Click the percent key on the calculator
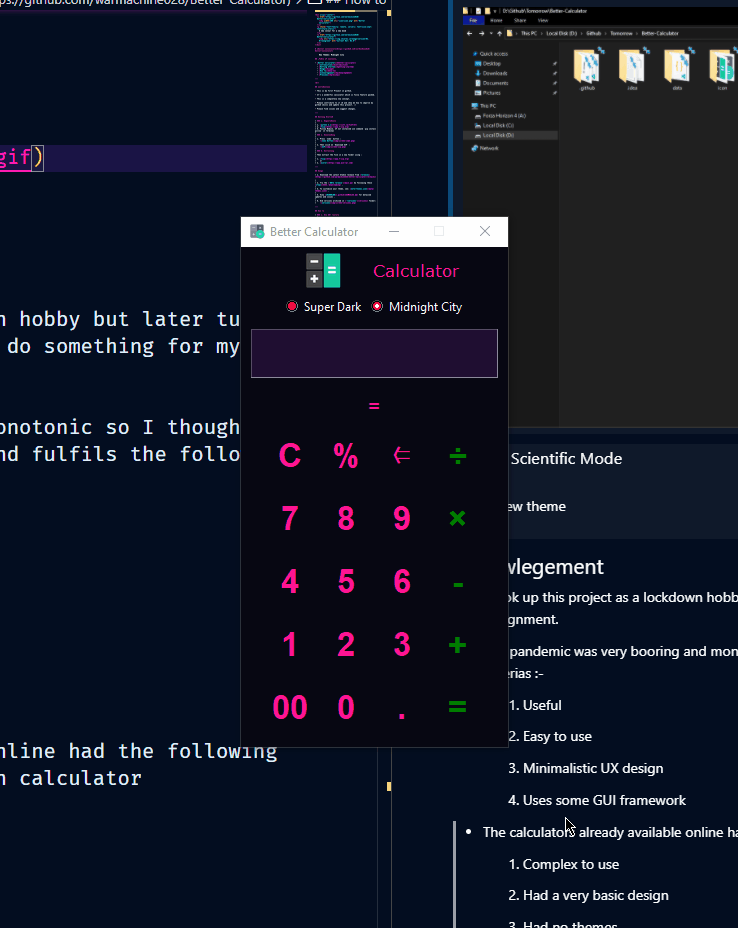Viewport: 738px width, 928px height. point(346,456)
